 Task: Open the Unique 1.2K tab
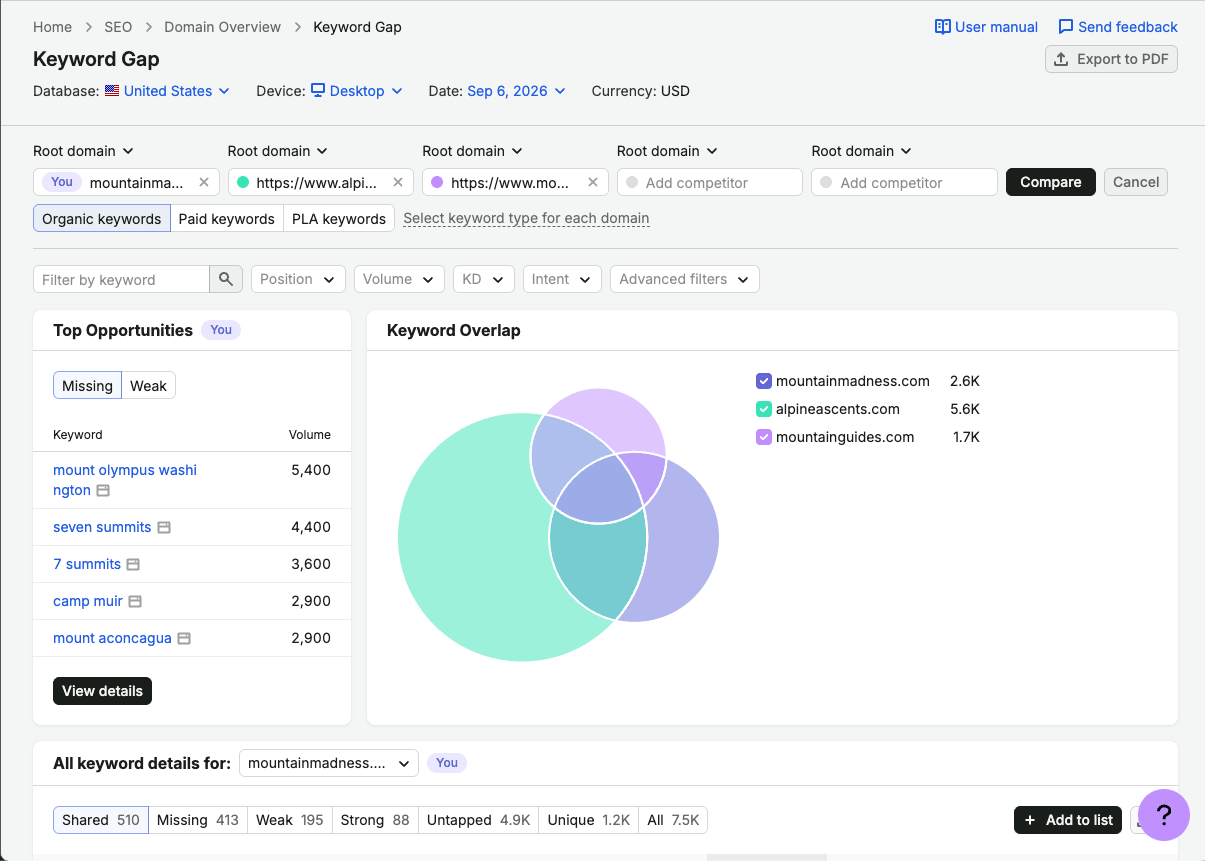click(x=589, y=820)
